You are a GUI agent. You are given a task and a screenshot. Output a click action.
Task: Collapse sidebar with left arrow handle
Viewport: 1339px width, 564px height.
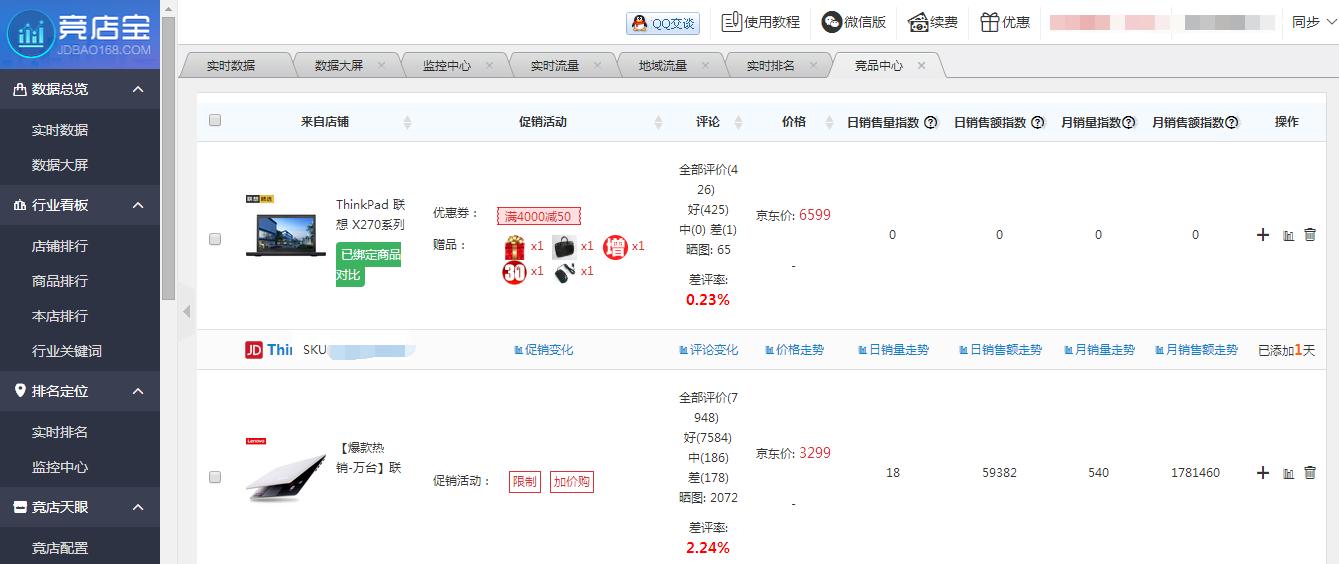(186, 312)
